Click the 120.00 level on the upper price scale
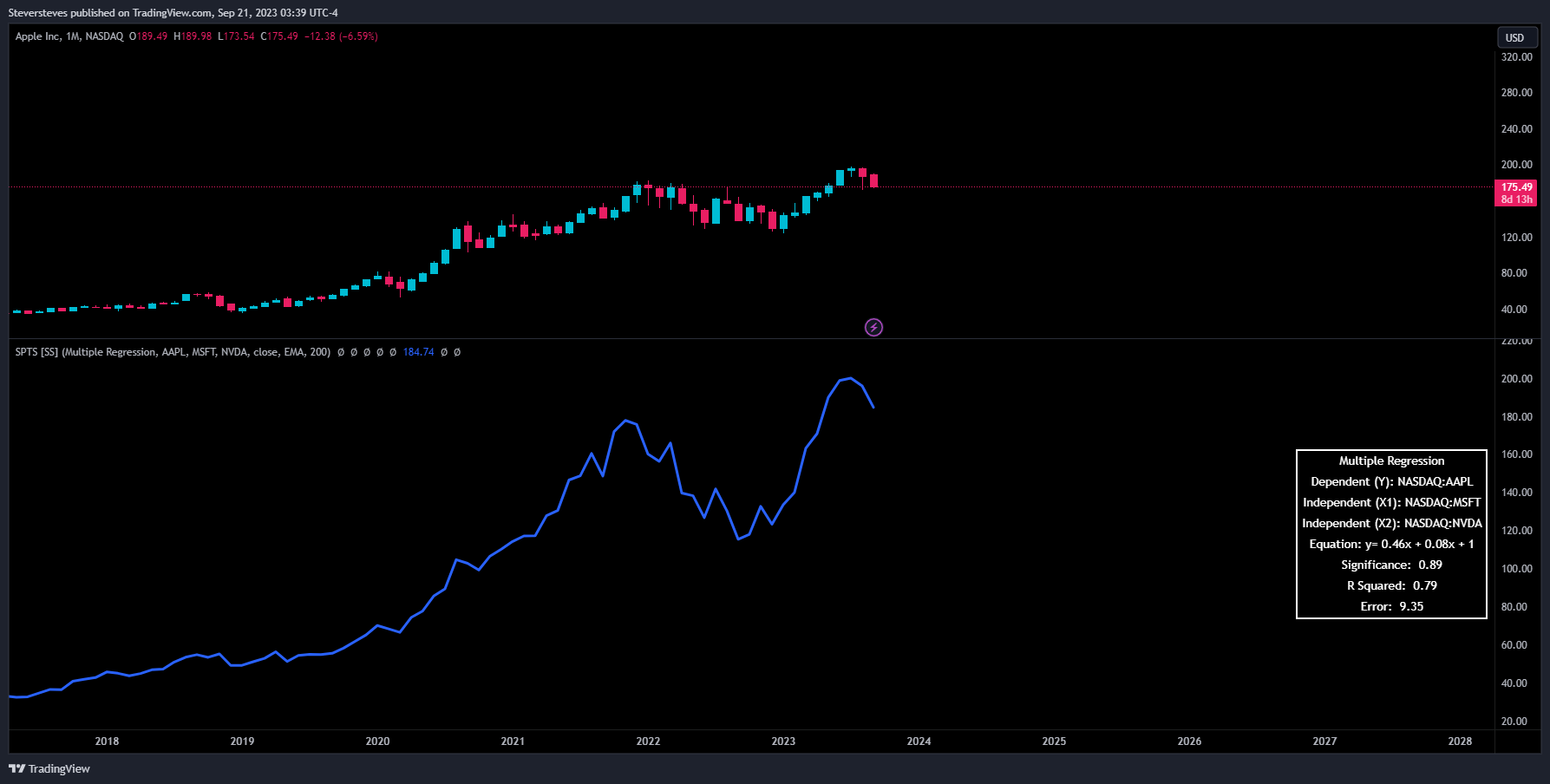 point(1516,237)
